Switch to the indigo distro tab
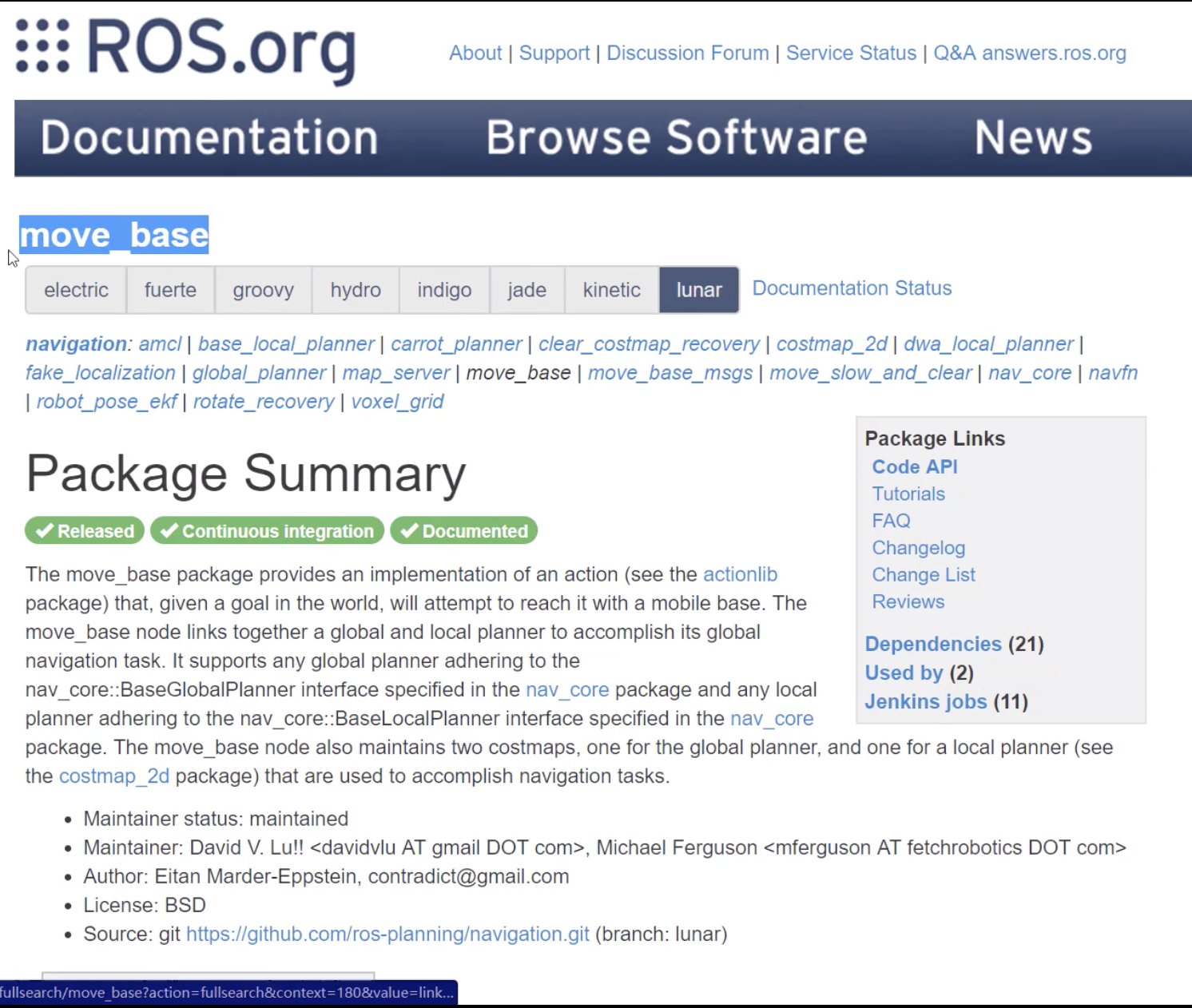Screen dimensions: 1192x1008 (444, 290)
